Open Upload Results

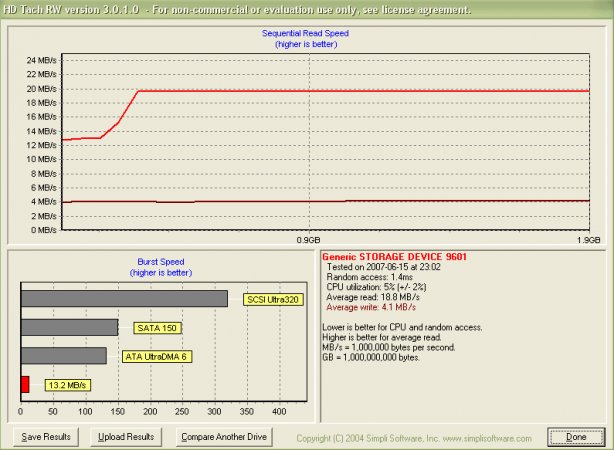coord(126,437)
